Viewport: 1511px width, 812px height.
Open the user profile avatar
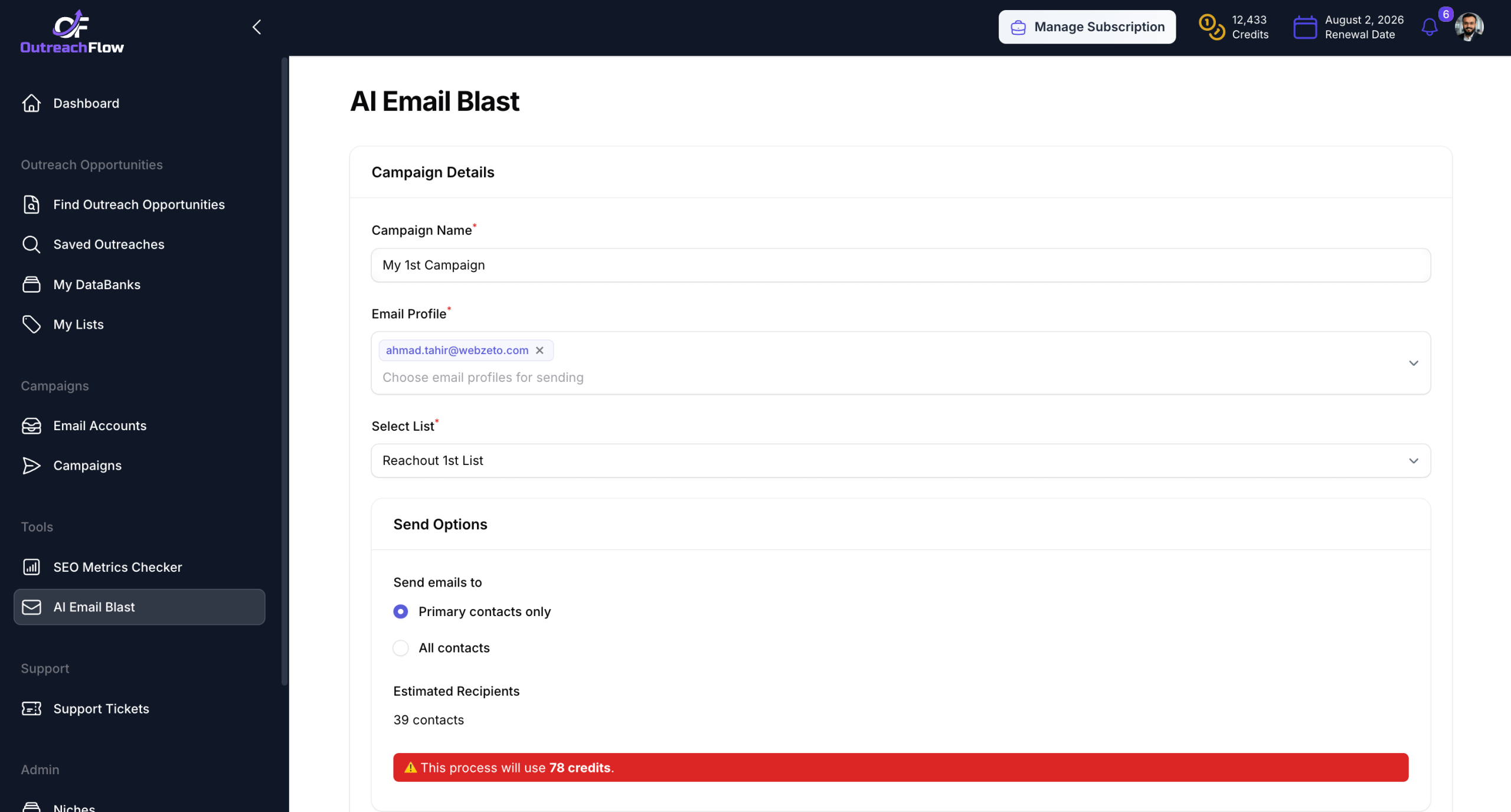[x=1469, y=27]
